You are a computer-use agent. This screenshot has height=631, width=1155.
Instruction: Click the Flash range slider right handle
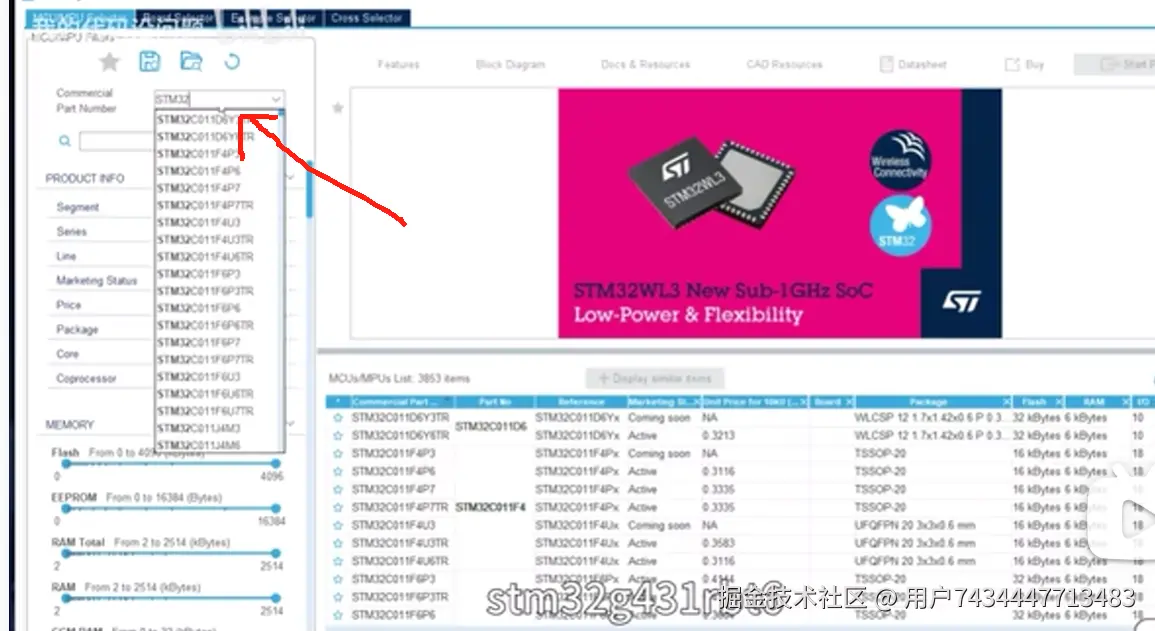276,463
